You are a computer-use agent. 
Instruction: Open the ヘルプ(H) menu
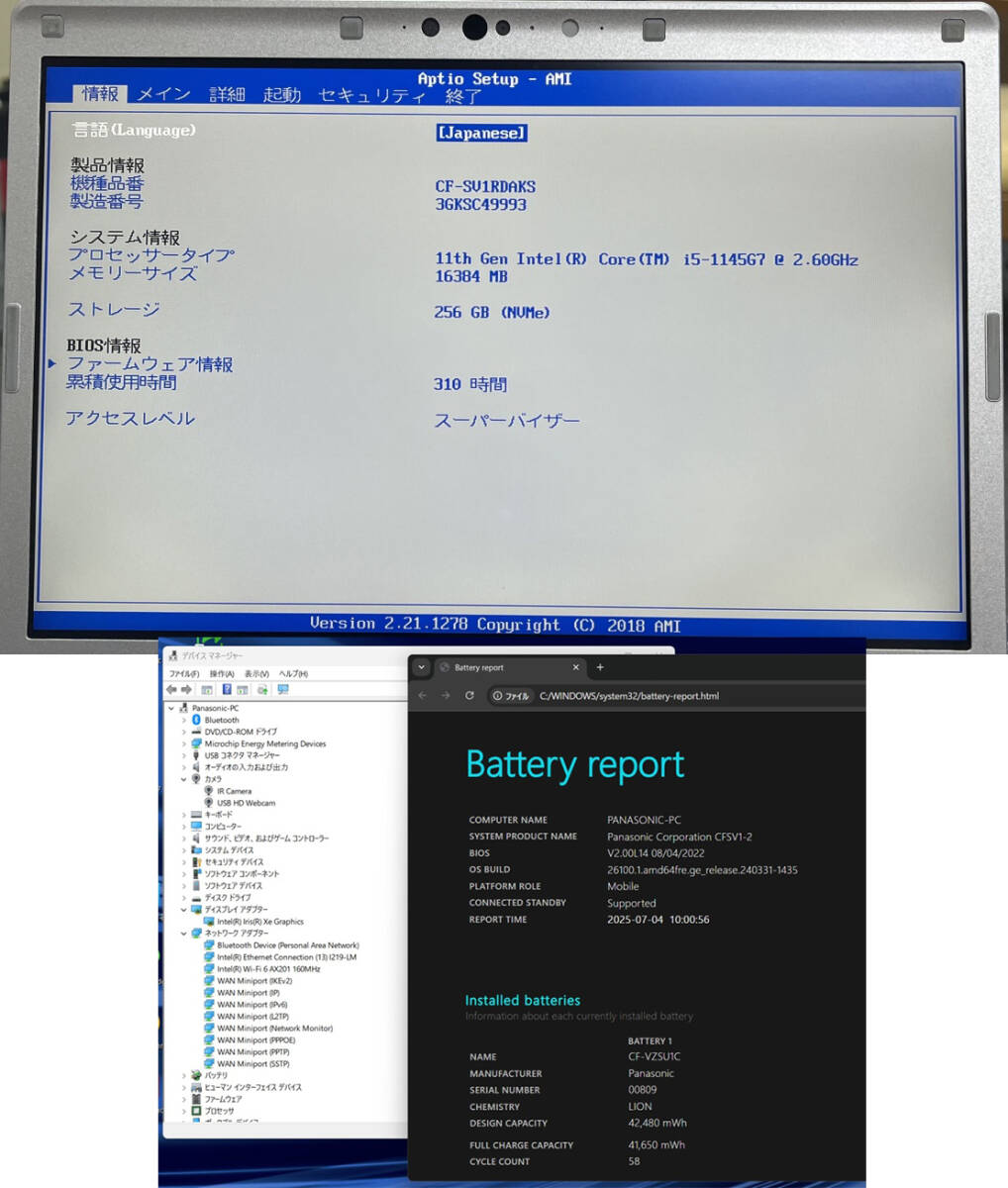[x=293, y=674]
